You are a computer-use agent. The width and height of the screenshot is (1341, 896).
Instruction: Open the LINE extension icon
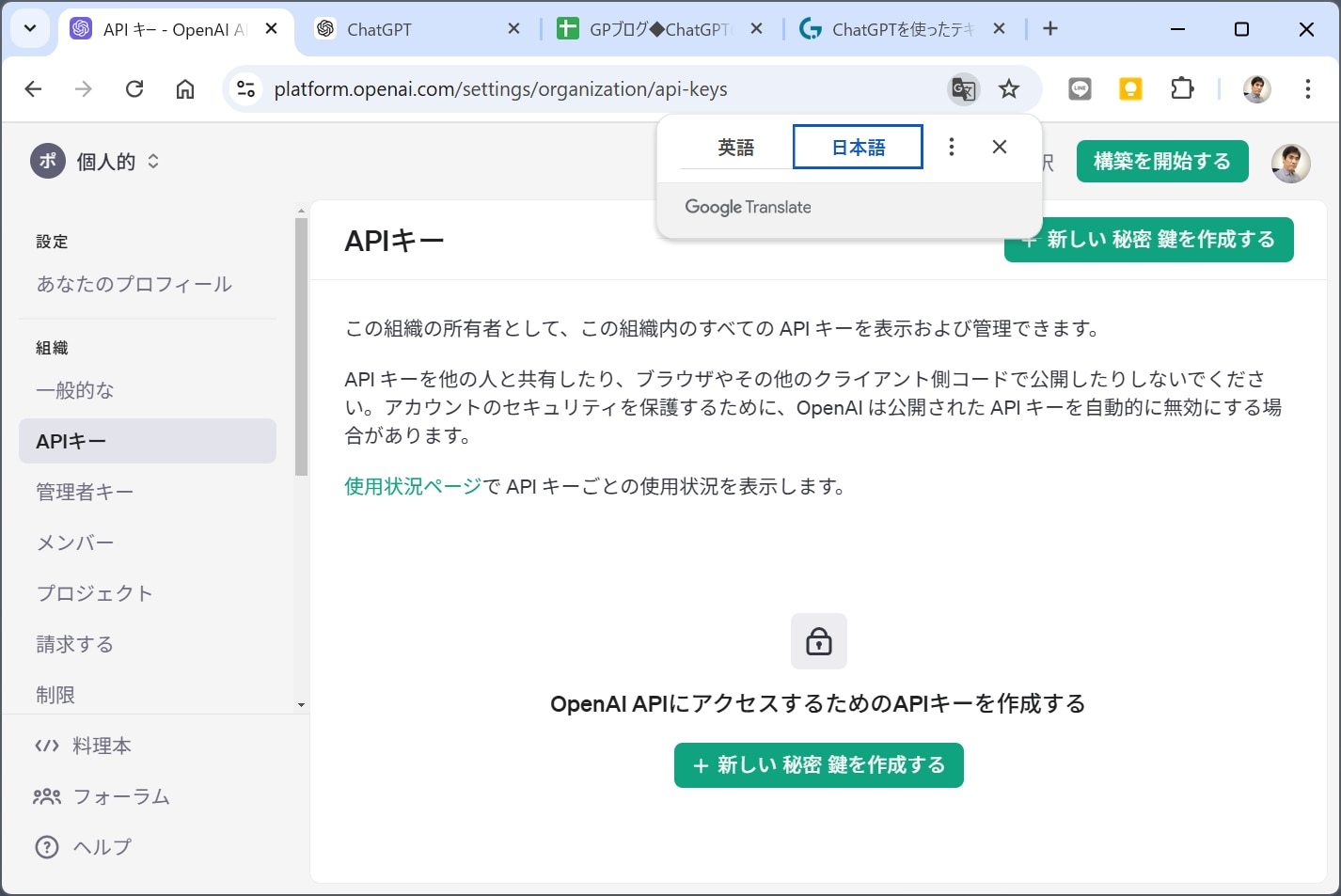click(x=1080, y=89)
